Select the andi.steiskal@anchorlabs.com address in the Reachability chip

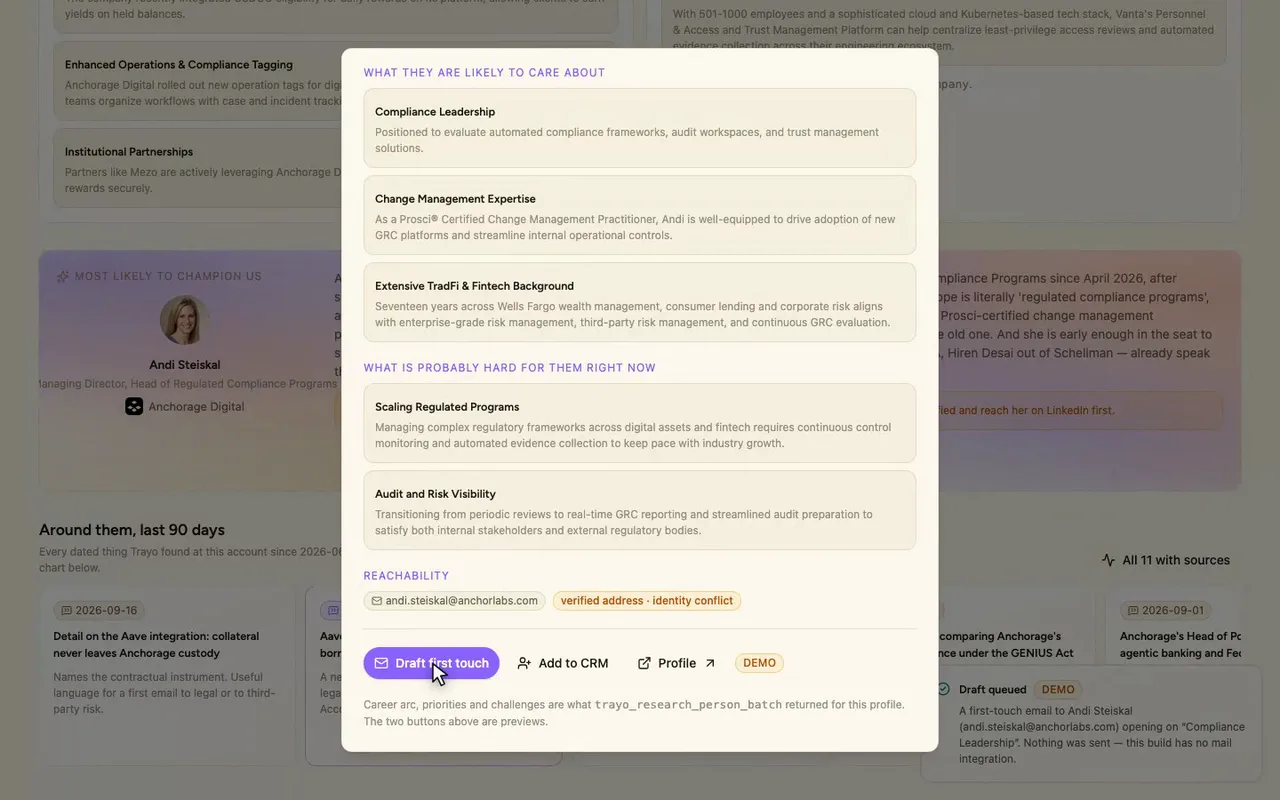click(462, 601)
